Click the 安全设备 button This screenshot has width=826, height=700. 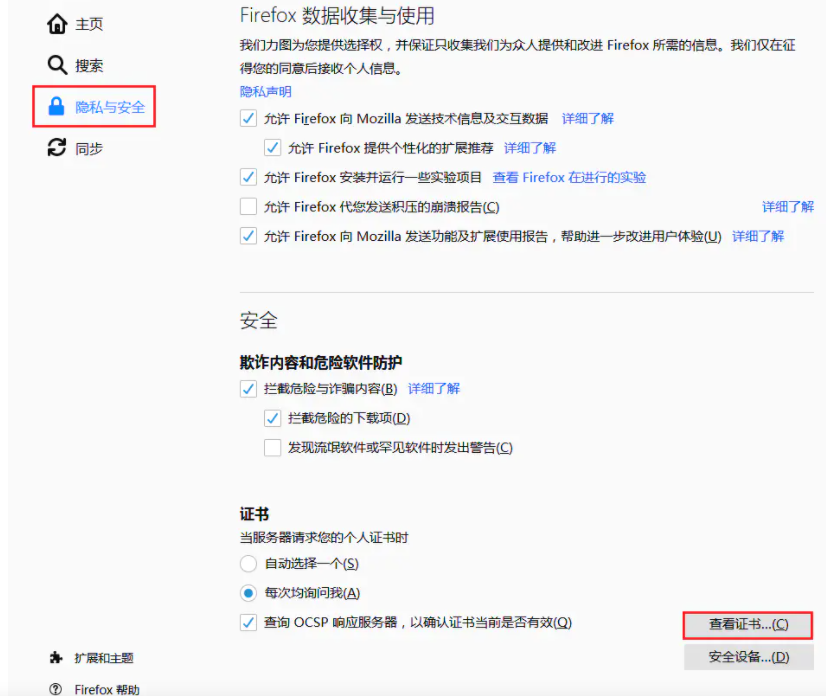749,657
